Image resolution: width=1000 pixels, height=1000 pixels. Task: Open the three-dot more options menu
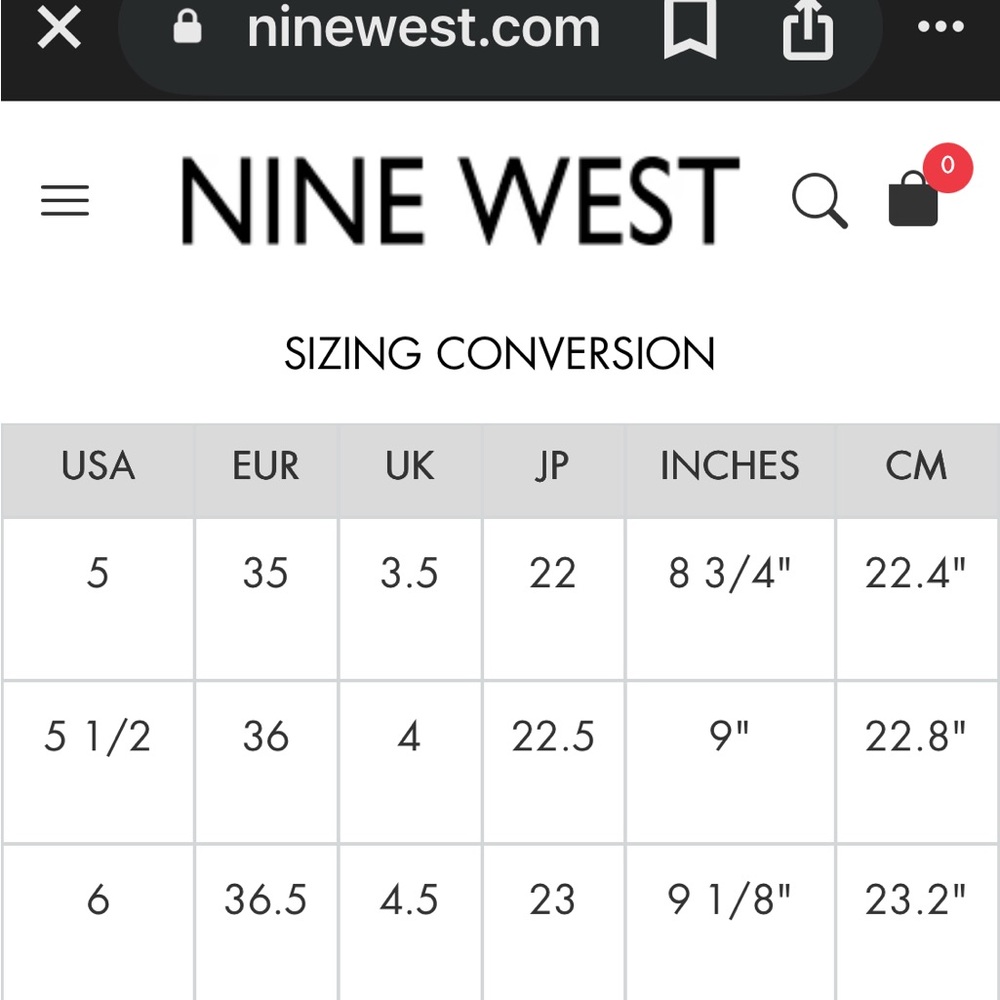[941, 27]
